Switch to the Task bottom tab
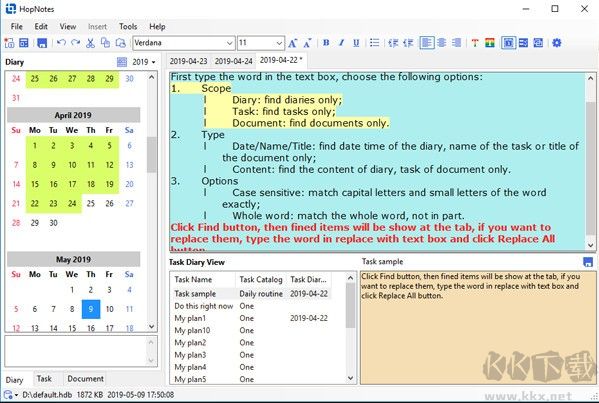599x403 pixels. coord(44,379)
